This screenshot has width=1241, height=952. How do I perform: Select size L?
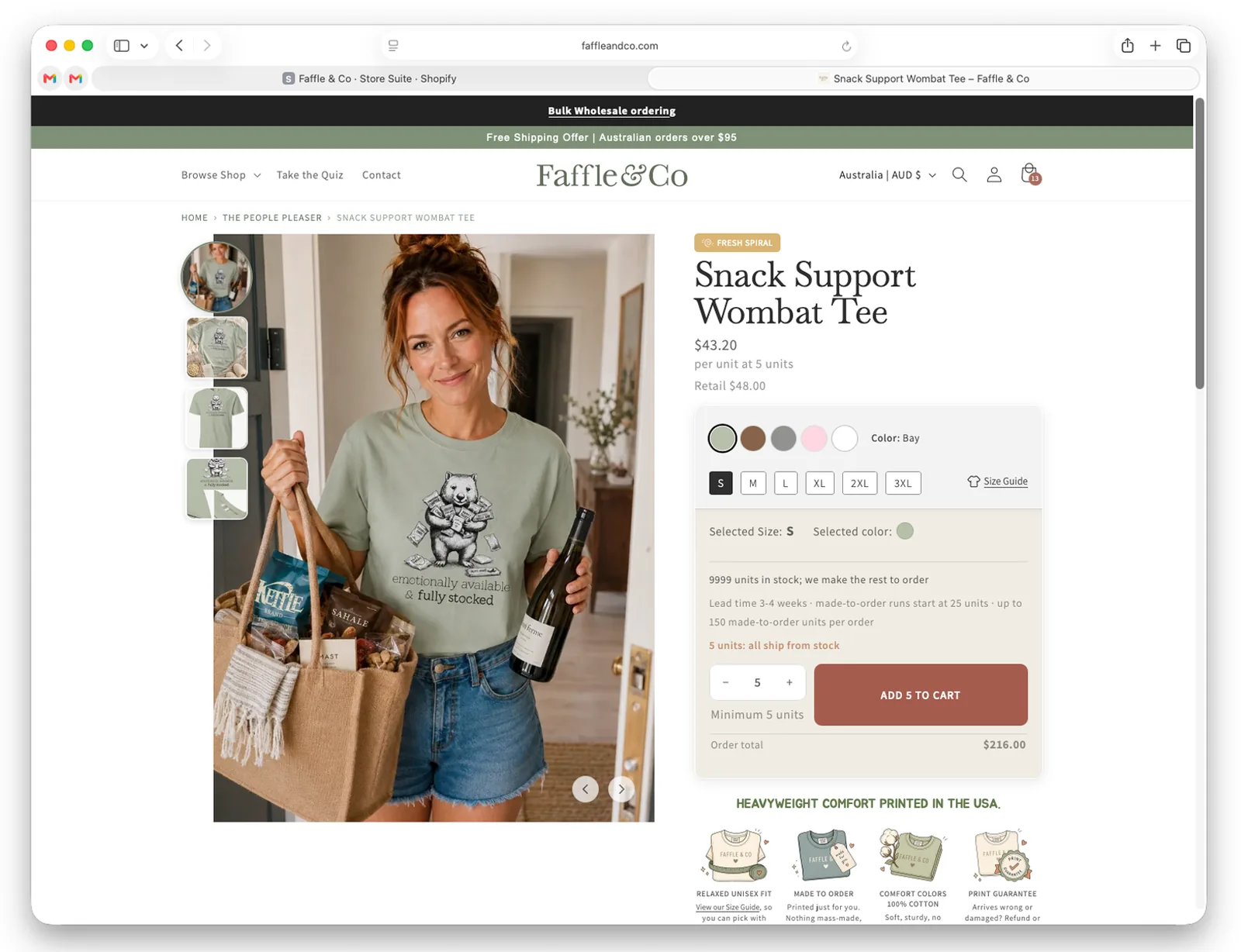[x=786, y=483]
